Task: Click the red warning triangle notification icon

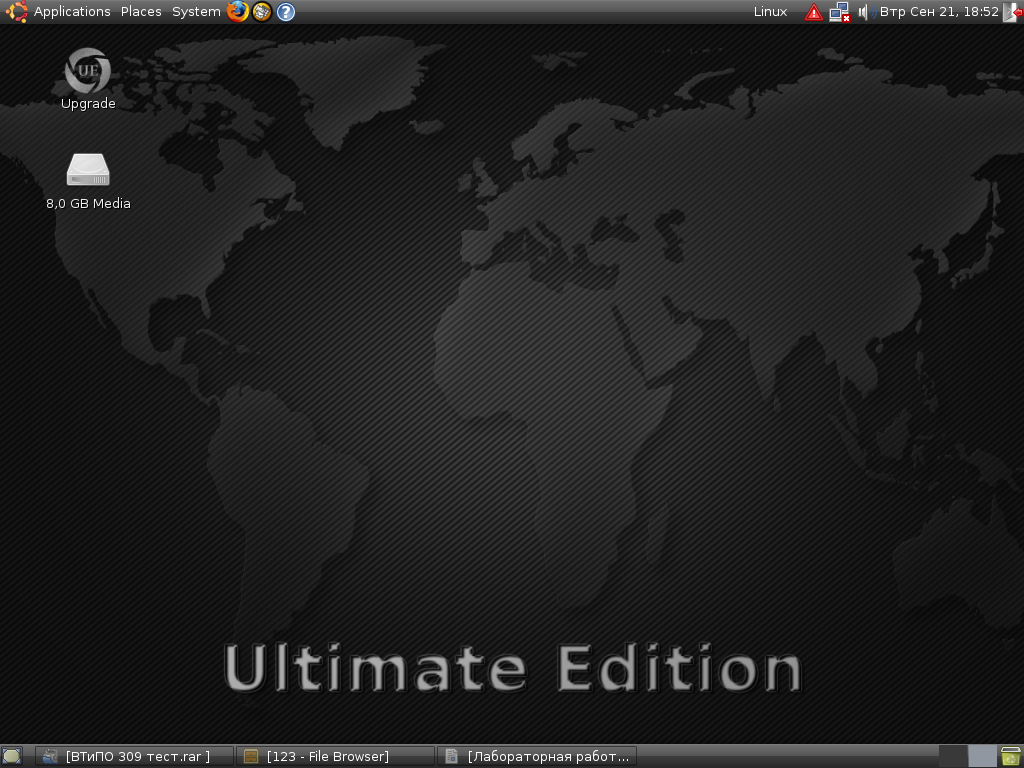Action: [x=814, y=12]
